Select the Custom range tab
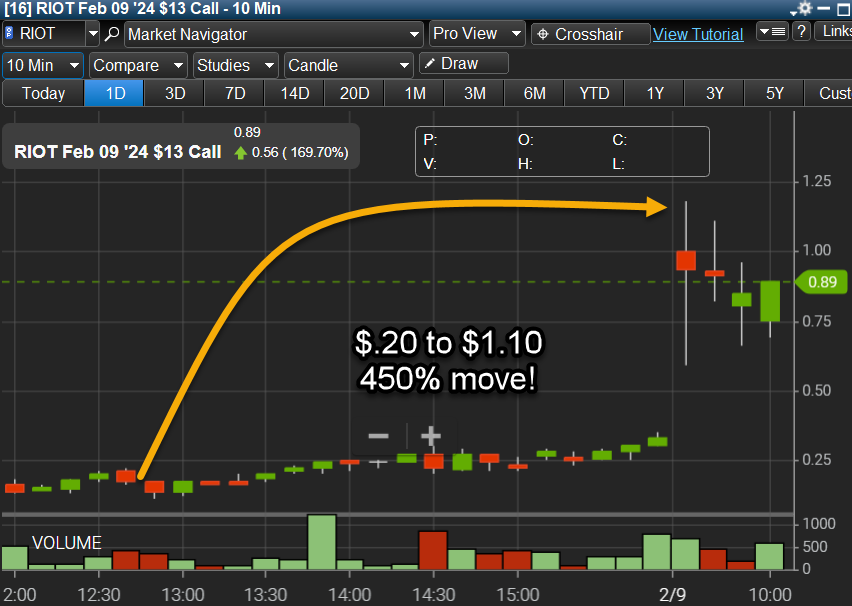This screenshot has width=852, height=606. point(829,93)
